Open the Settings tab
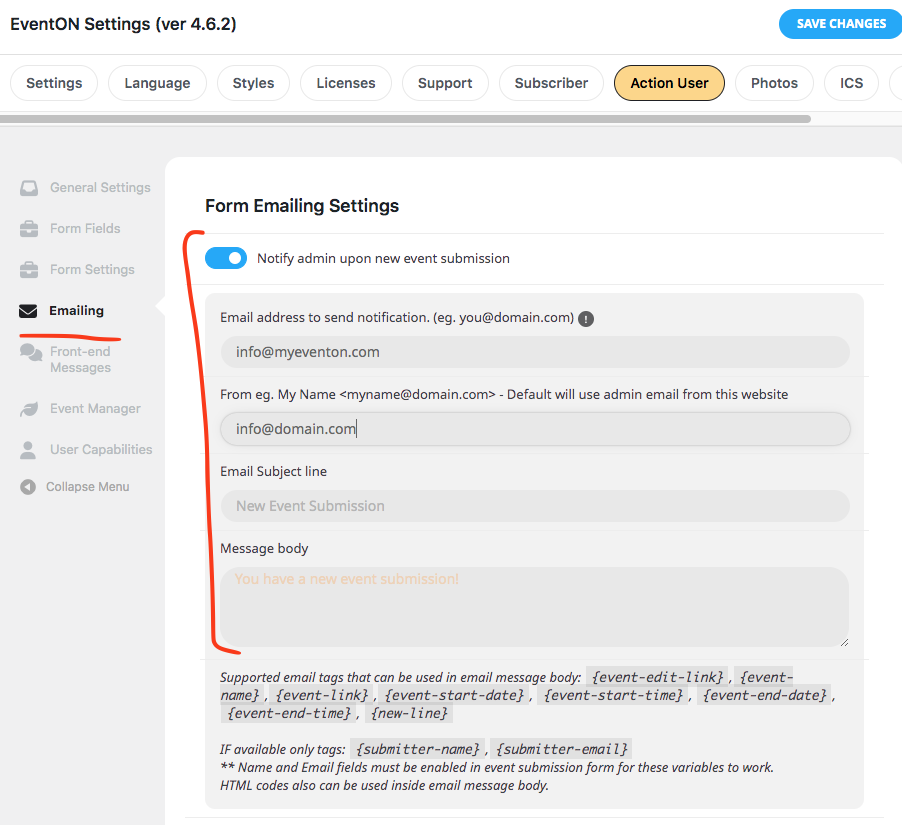902x825 pixels. pos(54,83)
